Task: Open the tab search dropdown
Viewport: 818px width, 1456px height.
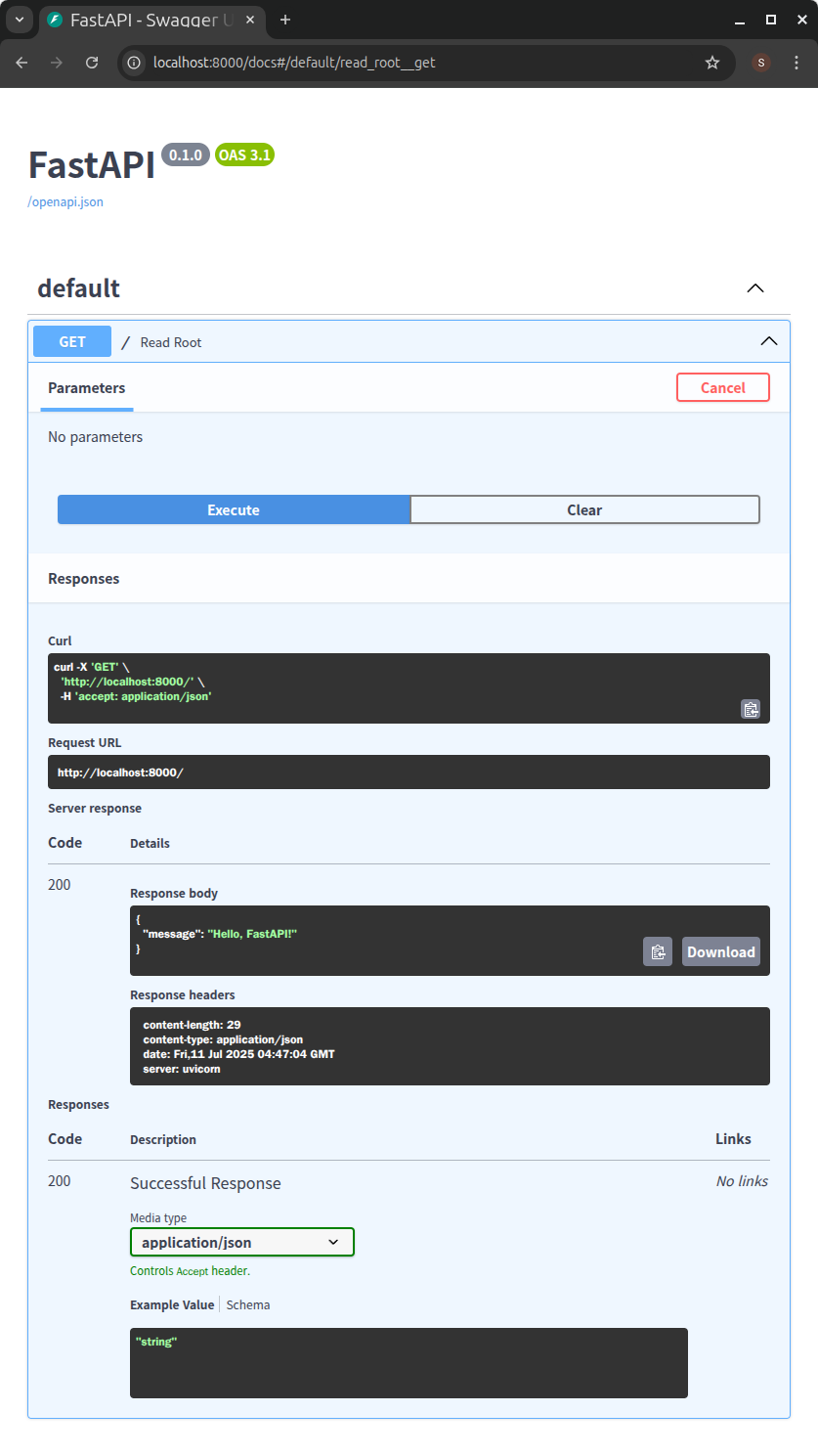Action: (x=20, y=20)
